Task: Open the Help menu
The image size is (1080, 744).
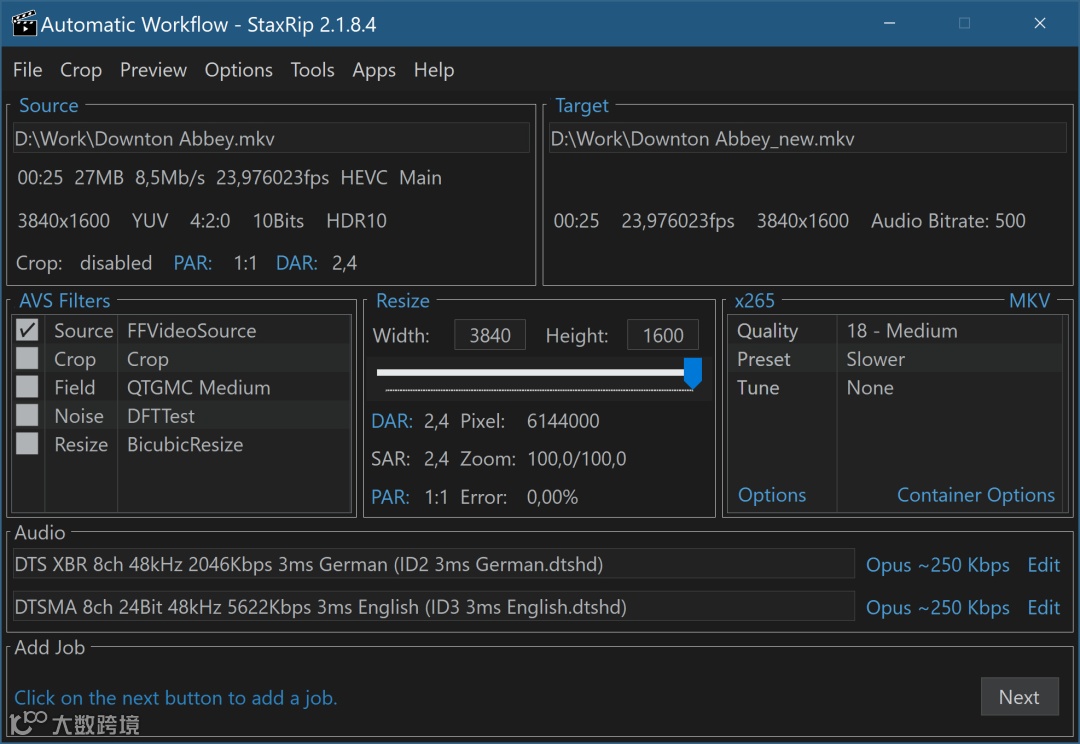Action: coord(434,70)
